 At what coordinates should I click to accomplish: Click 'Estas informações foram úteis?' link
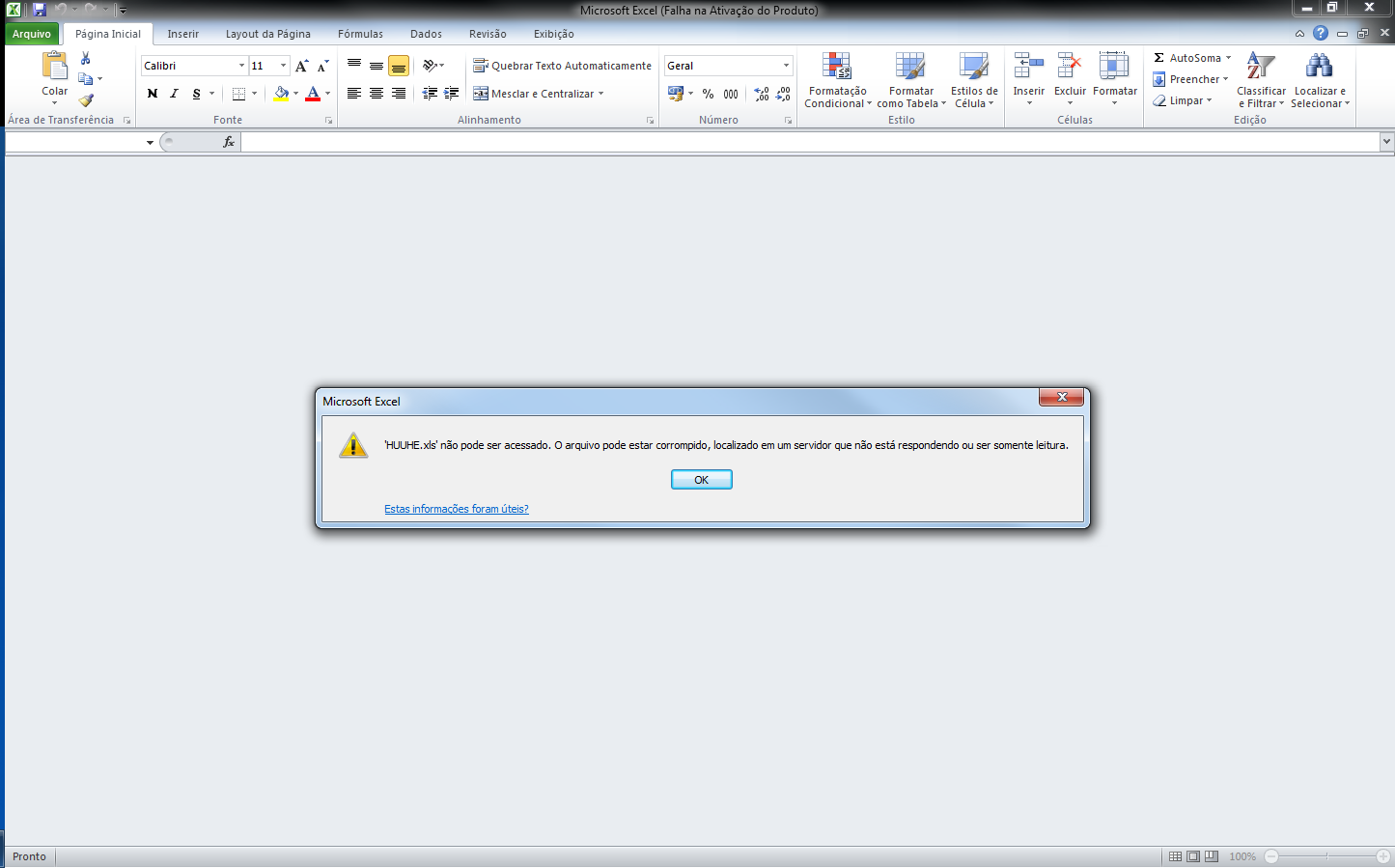(457, 509)
